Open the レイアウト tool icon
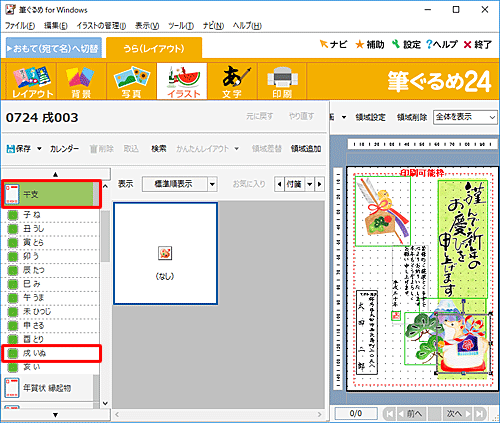Image resolution: width=500 pixels, height=423 pixels. [x=32, y=82]
